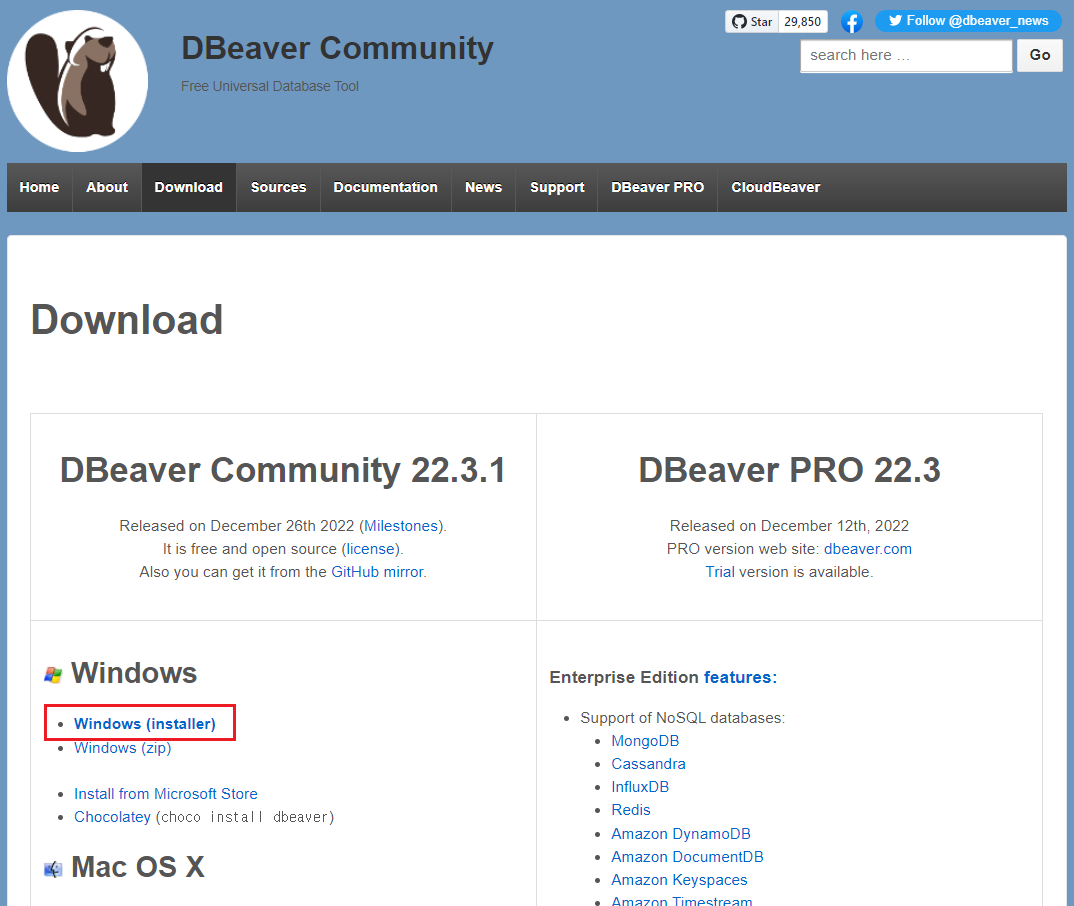Click the Go search button
This screenshot has height=906, width=1074.
coord(1039,55)
